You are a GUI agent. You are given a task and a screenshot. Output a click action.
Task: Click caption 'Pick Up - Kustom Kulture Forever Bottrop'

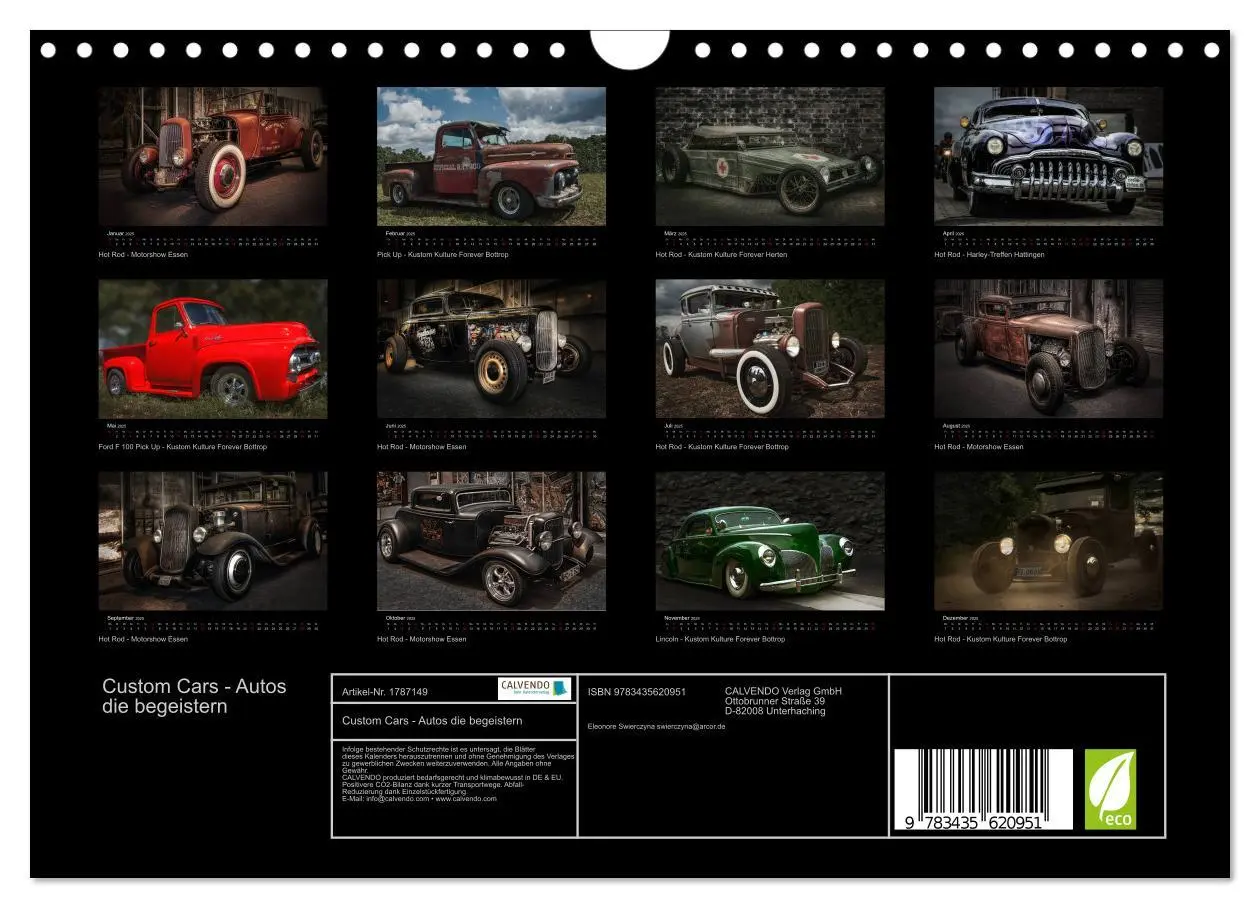click(x=442, y=255)
